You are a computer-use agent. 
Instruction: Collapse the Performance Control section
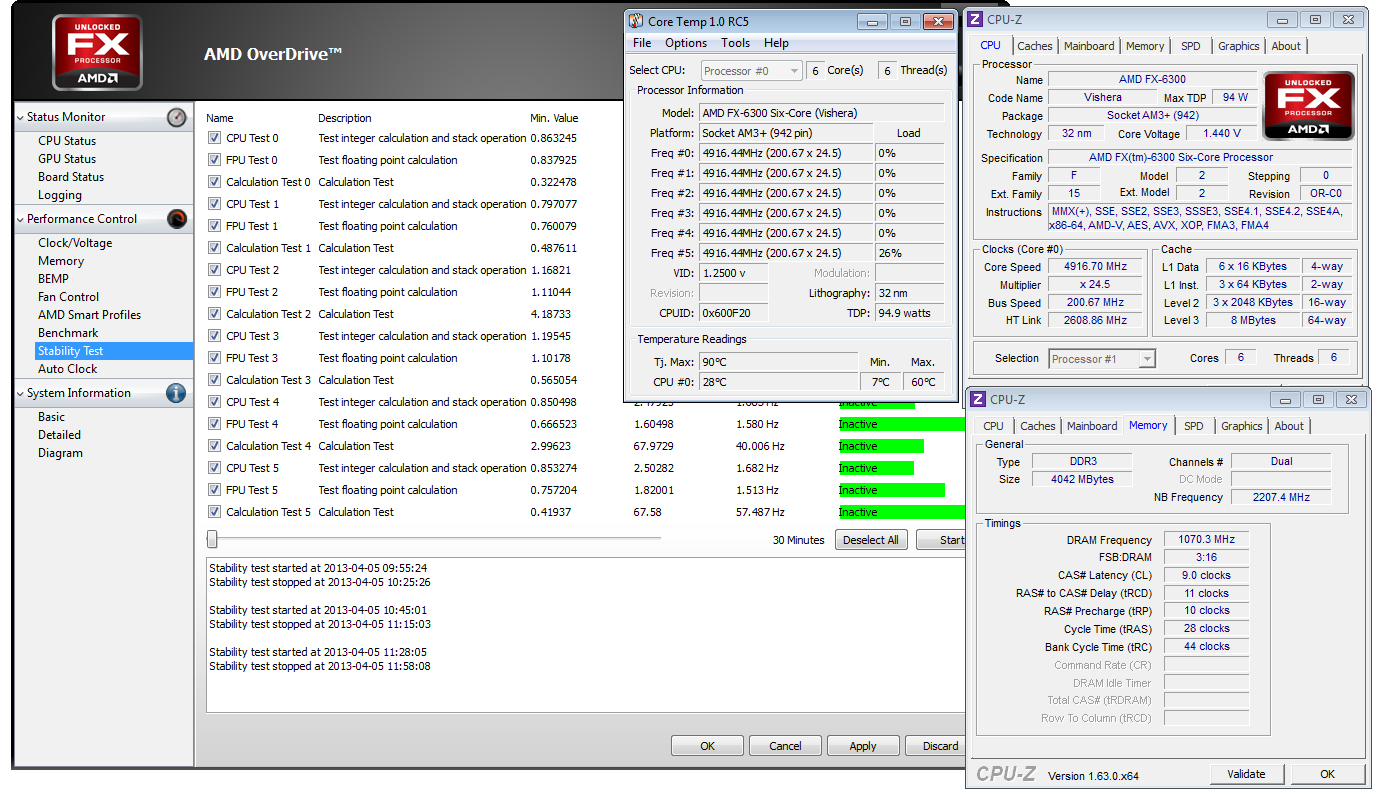(20, 219)
